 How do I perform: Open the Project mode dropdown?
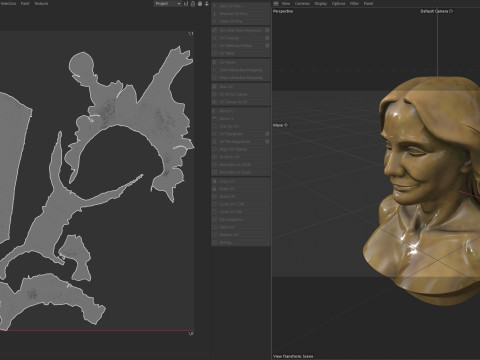(167, 4)
